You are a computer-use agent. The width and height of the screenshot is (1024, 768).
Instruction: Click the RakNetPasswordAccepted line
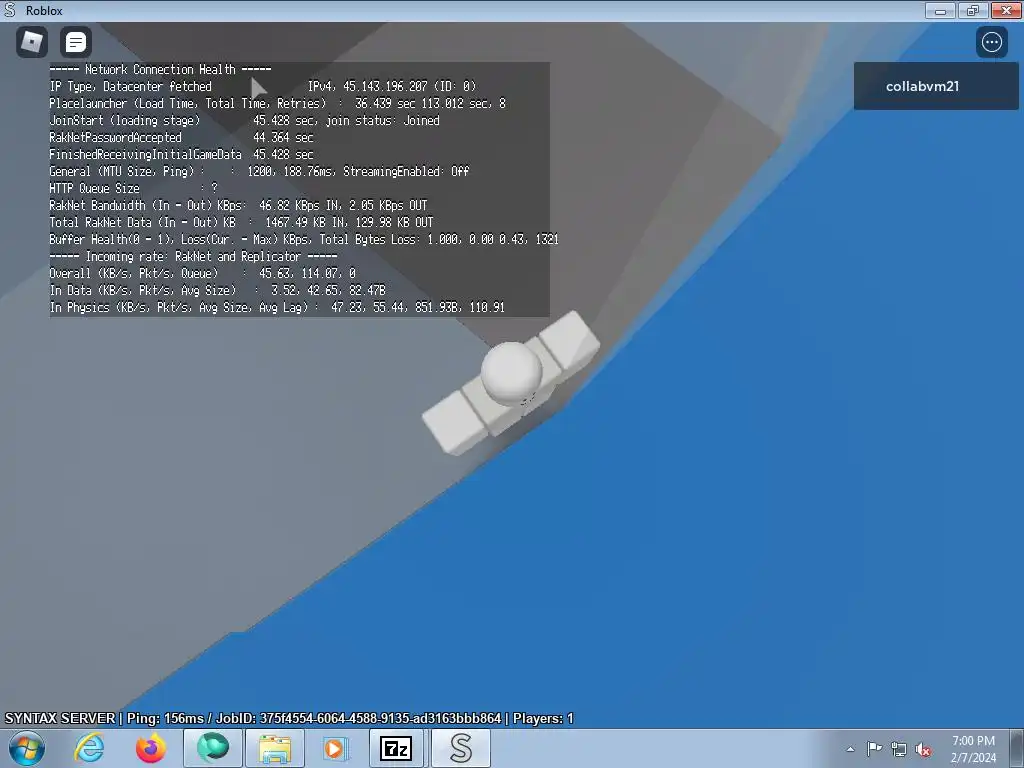[x=182, y=137]
